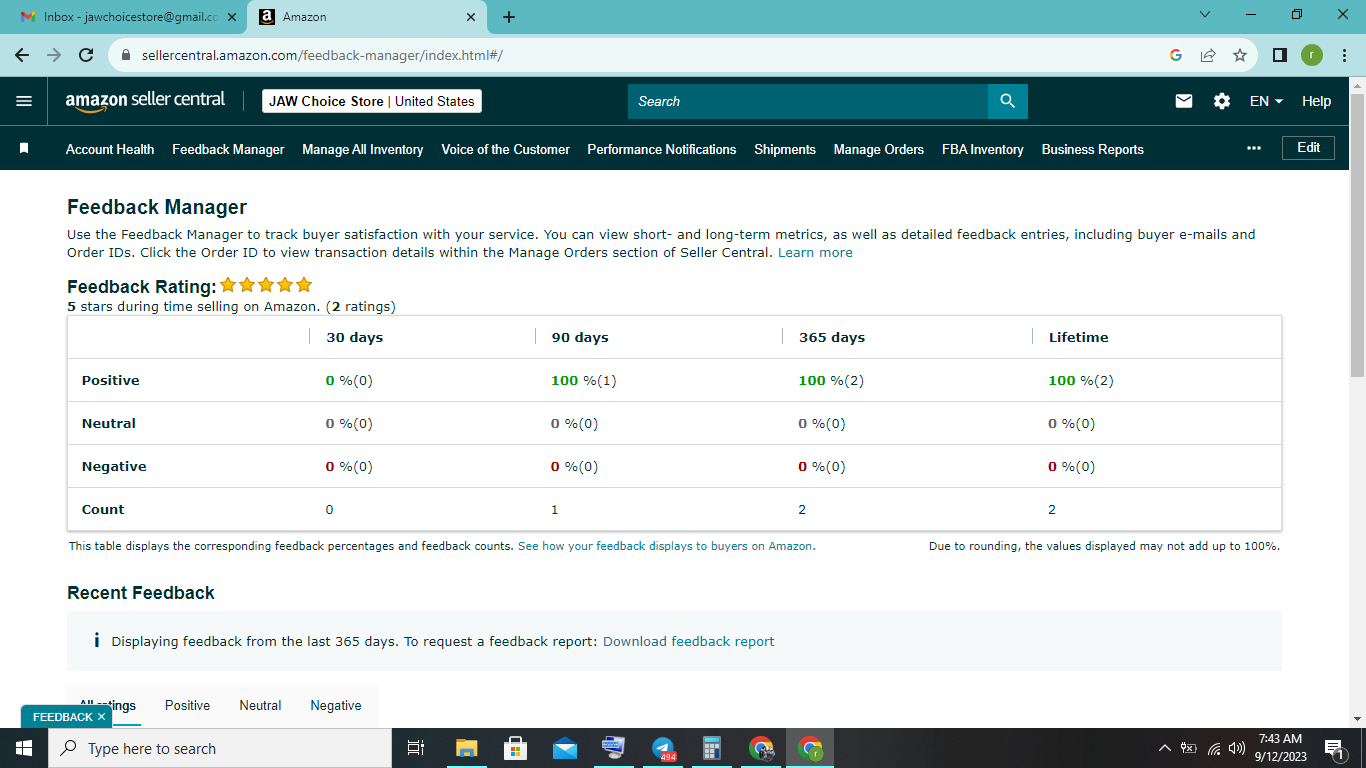
Task: Open the messages envelope icon
Action: point(1184,101)
